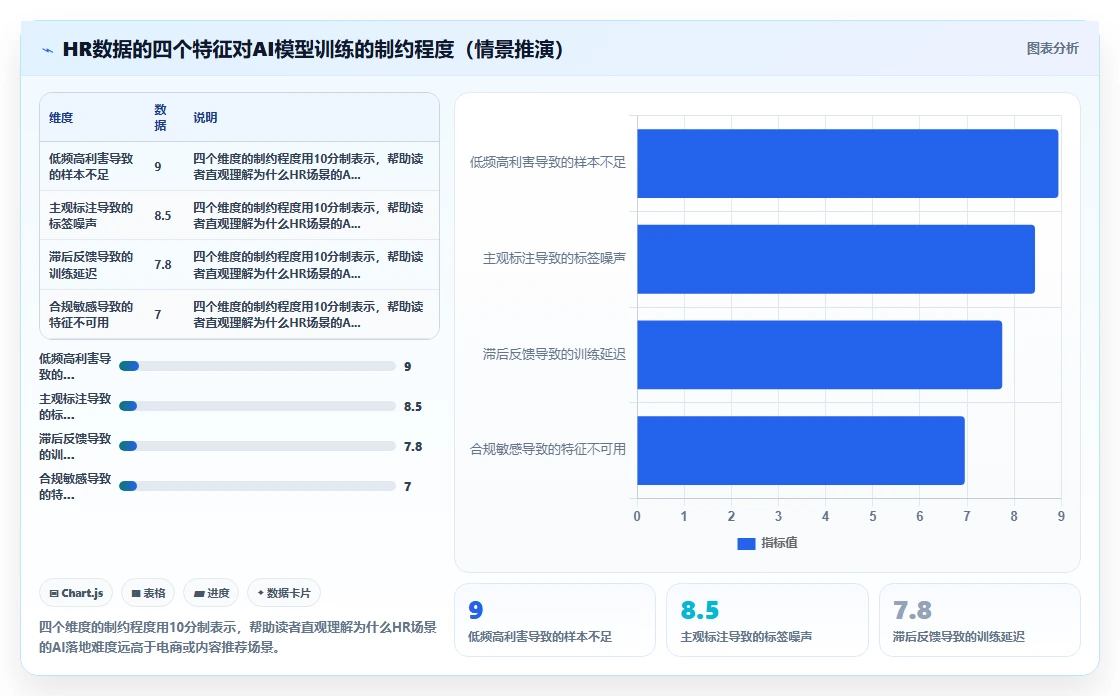Select the 进度 tag chip
1120x696 pixels.
pyautogui.click(x=211, y=593)
